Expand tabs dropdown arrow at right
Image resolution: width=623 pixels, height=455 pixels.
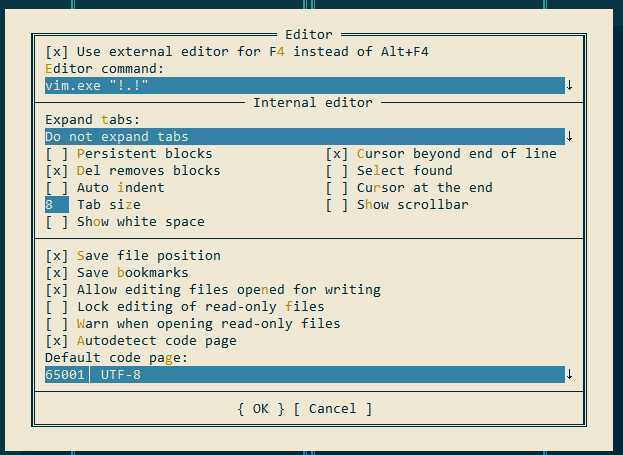coord(569,136)
